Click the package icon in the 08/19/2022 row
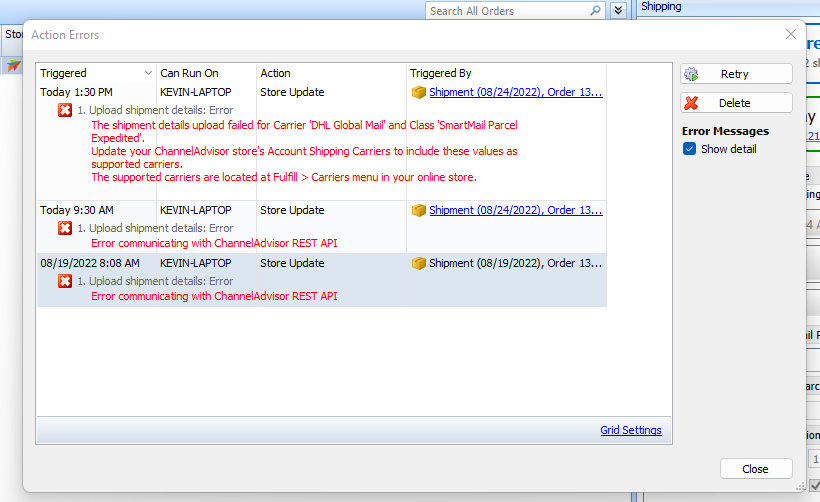Image resolution: width=820 pixels, height=502 pixels. (x=418, y=263)
